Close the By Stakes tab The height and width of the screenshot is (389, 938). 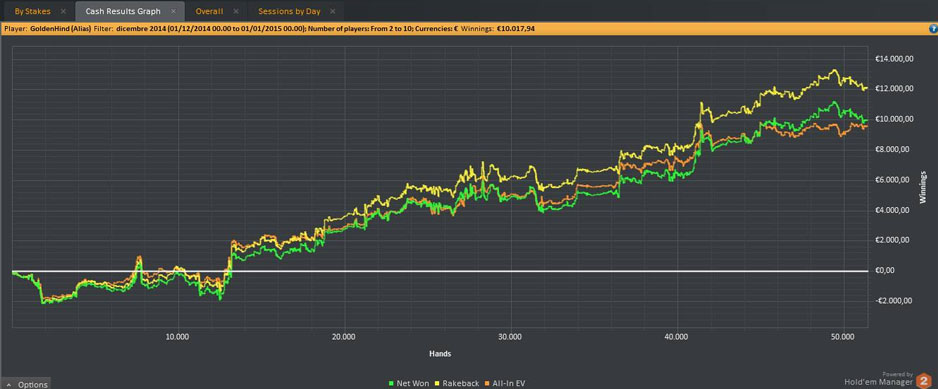(x=63, y=11)
